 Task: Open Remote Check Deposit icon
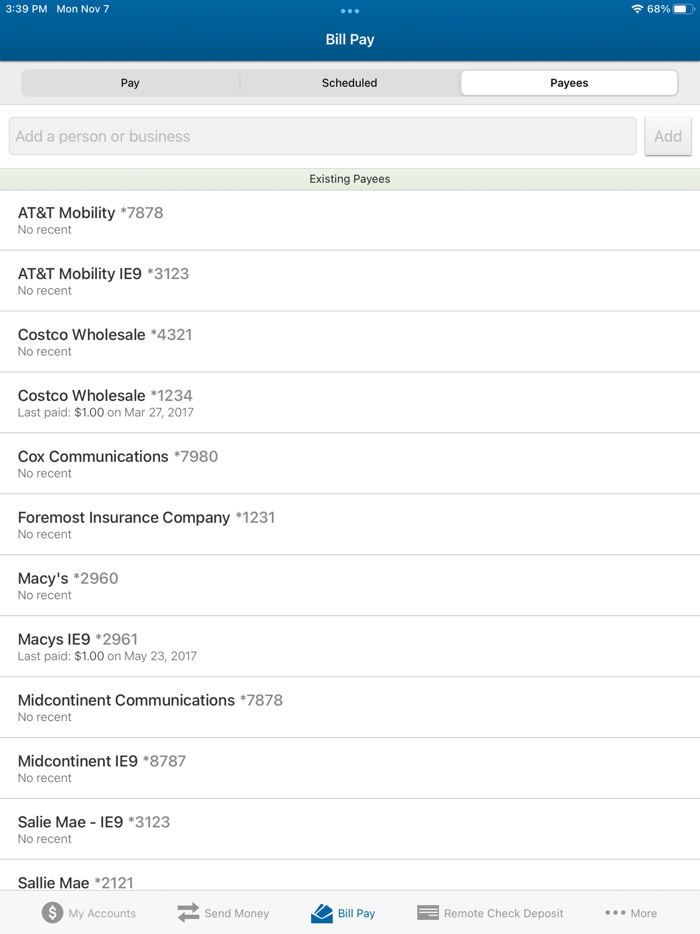(x=428, y=913)
